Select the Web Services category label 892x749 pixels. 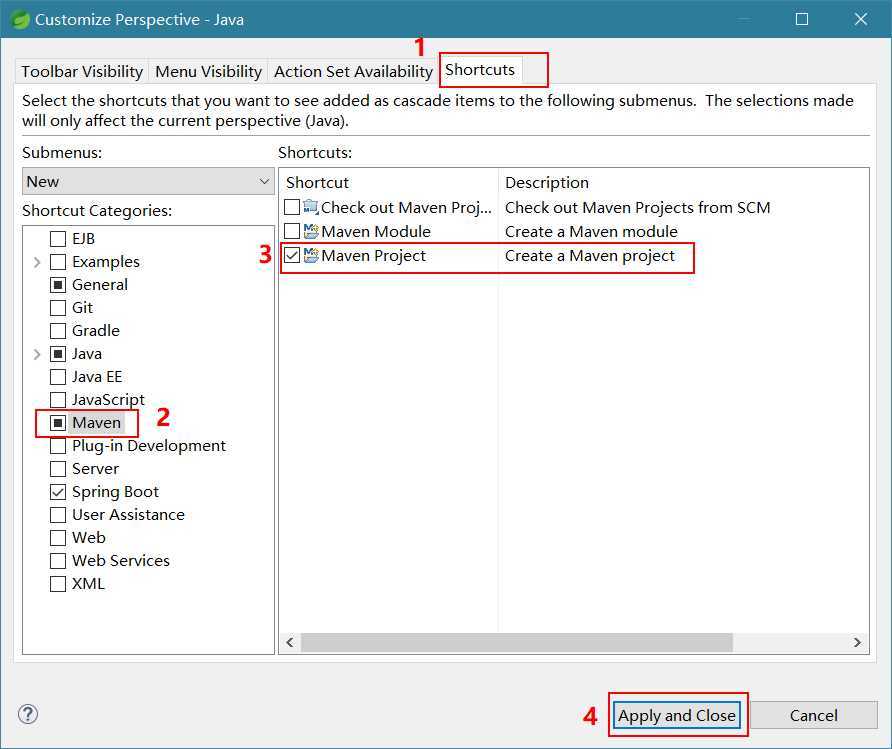point(121,561)
